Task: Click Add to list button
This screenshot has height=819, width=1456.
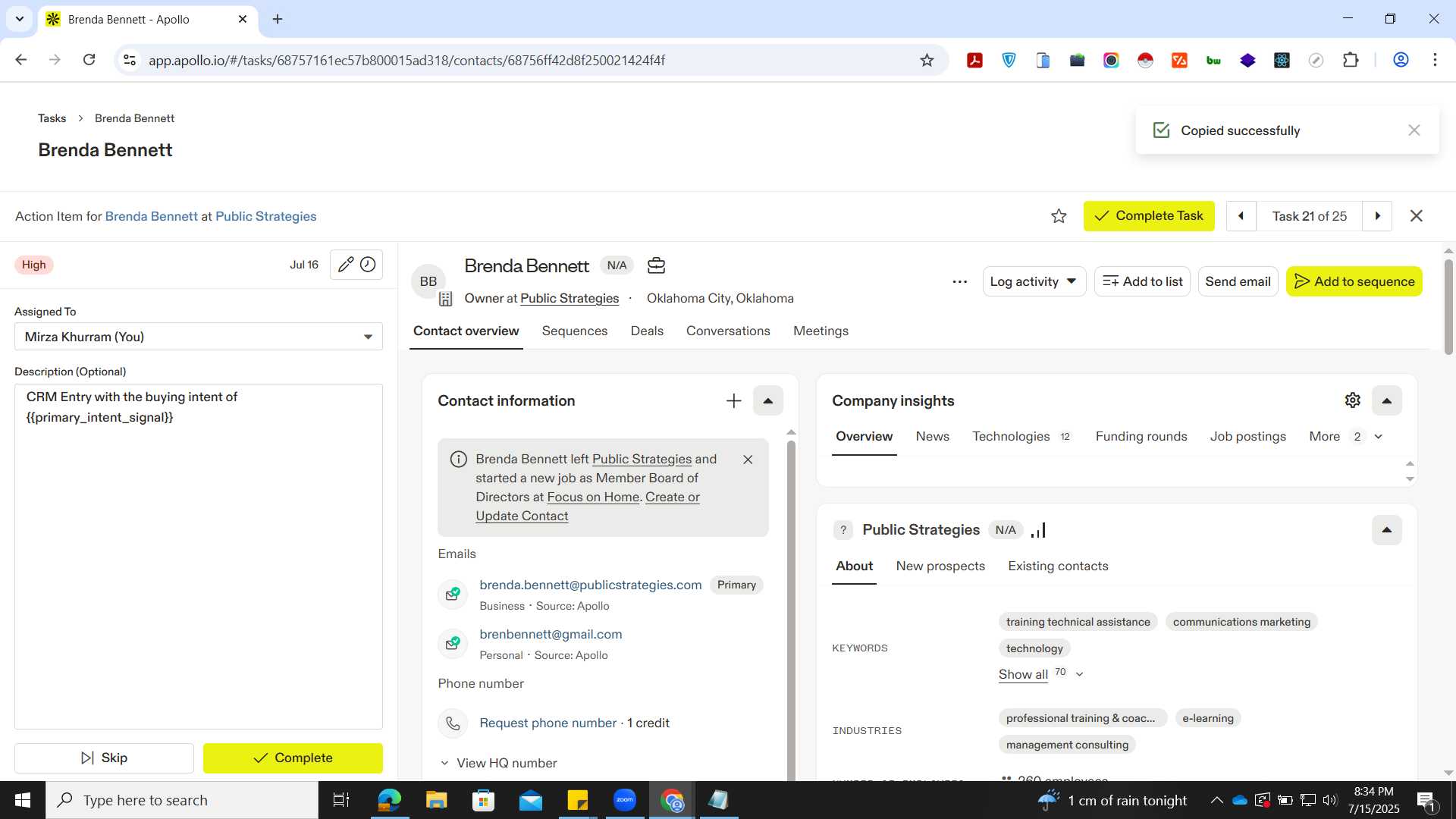Action: (1142, 281)
